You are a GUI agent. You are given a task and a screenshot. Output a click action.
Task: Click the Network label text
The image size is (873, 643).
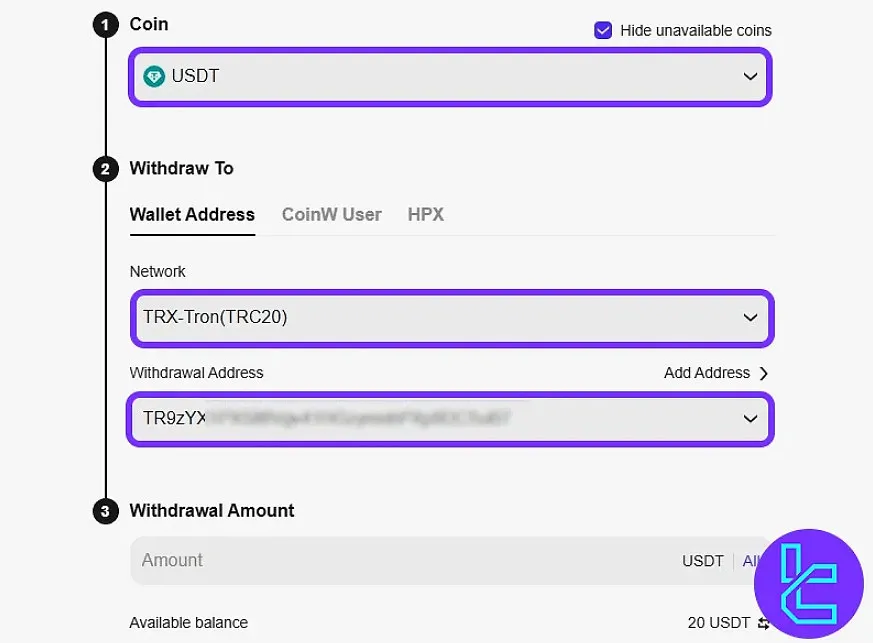point(158,271)
